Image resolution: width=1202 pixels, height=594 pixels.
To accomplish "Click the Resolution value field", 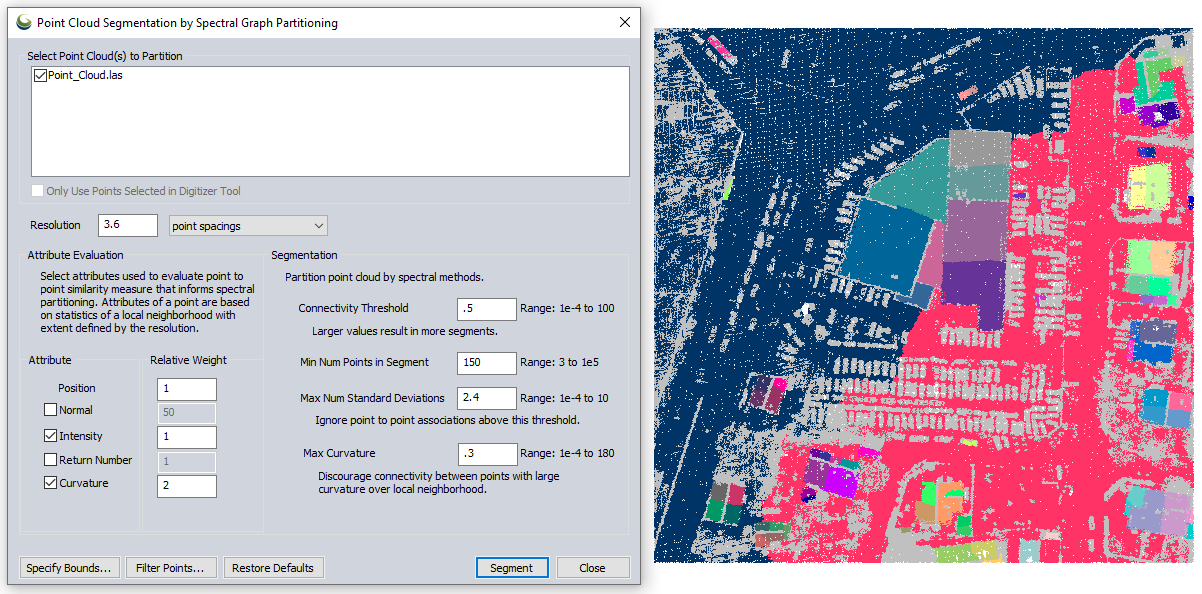I will (128, 226).
